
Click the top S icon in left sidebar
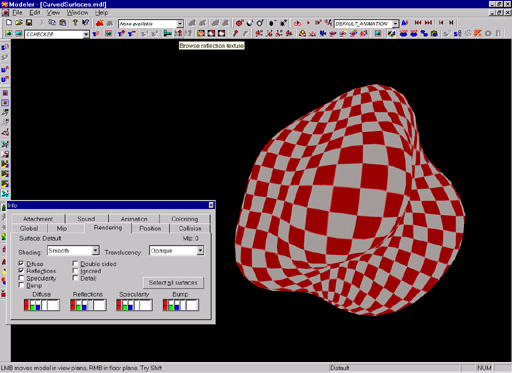point(5,48)
